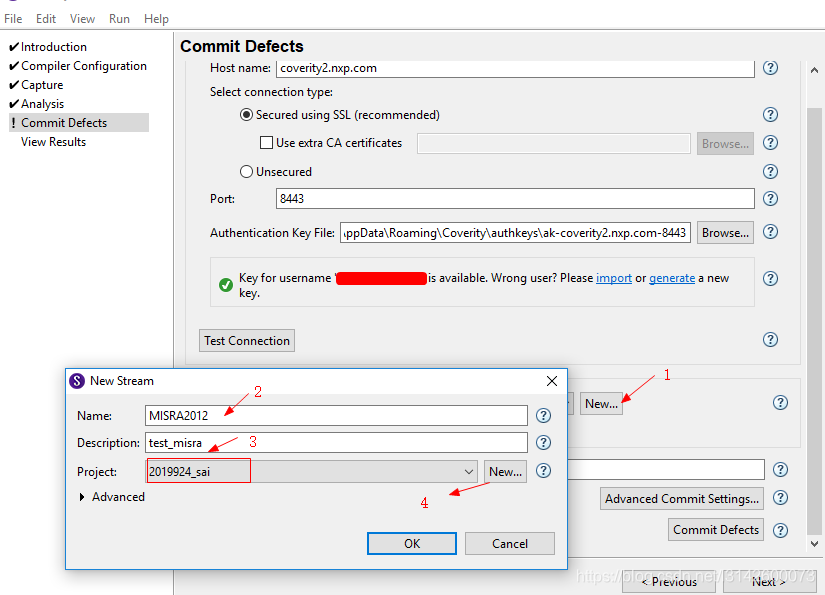
Task: Open the Edit menu
Action: tap(46, 19)
